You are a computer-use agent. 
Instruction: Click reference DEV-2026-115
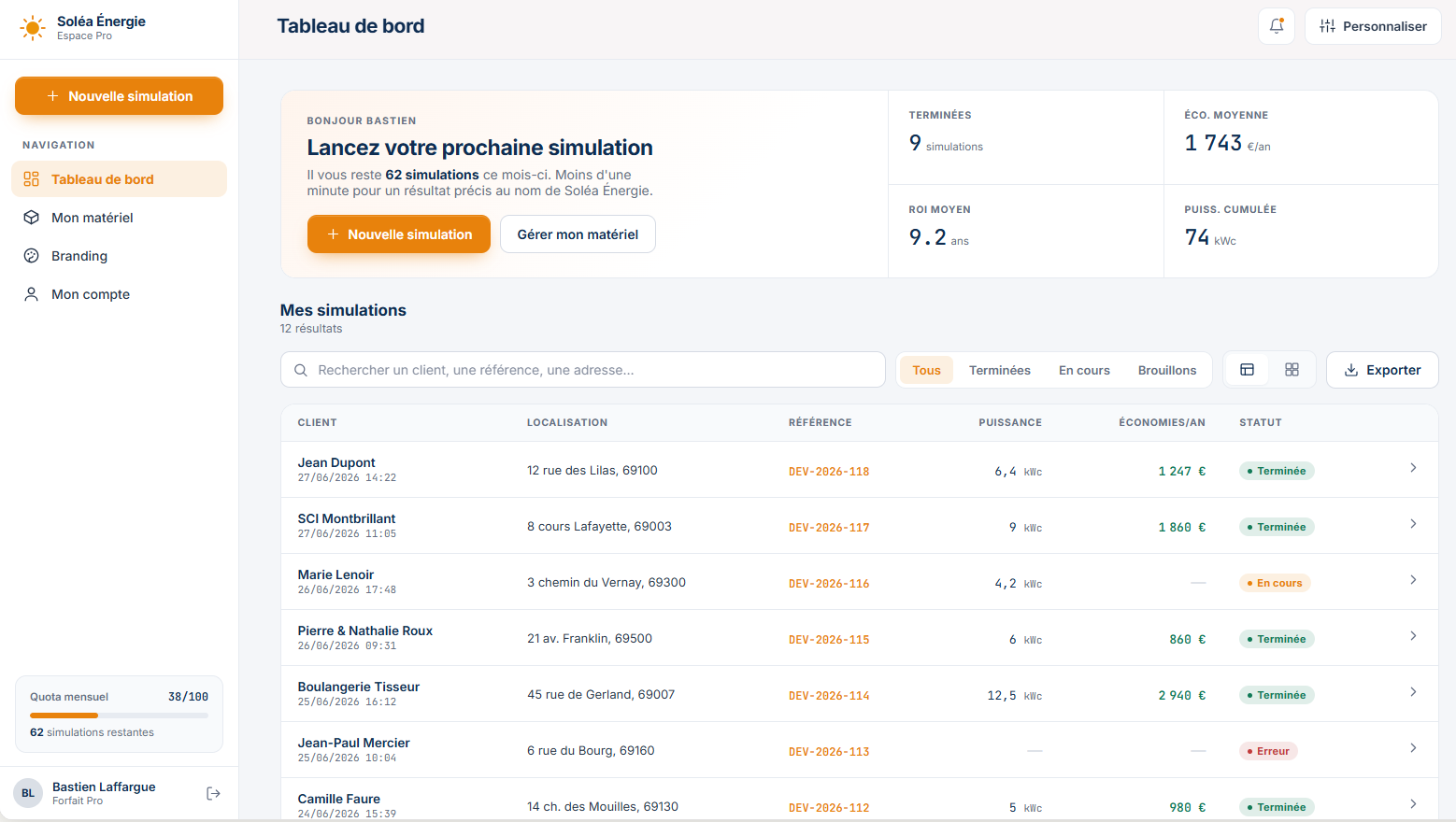coord(829,640)
